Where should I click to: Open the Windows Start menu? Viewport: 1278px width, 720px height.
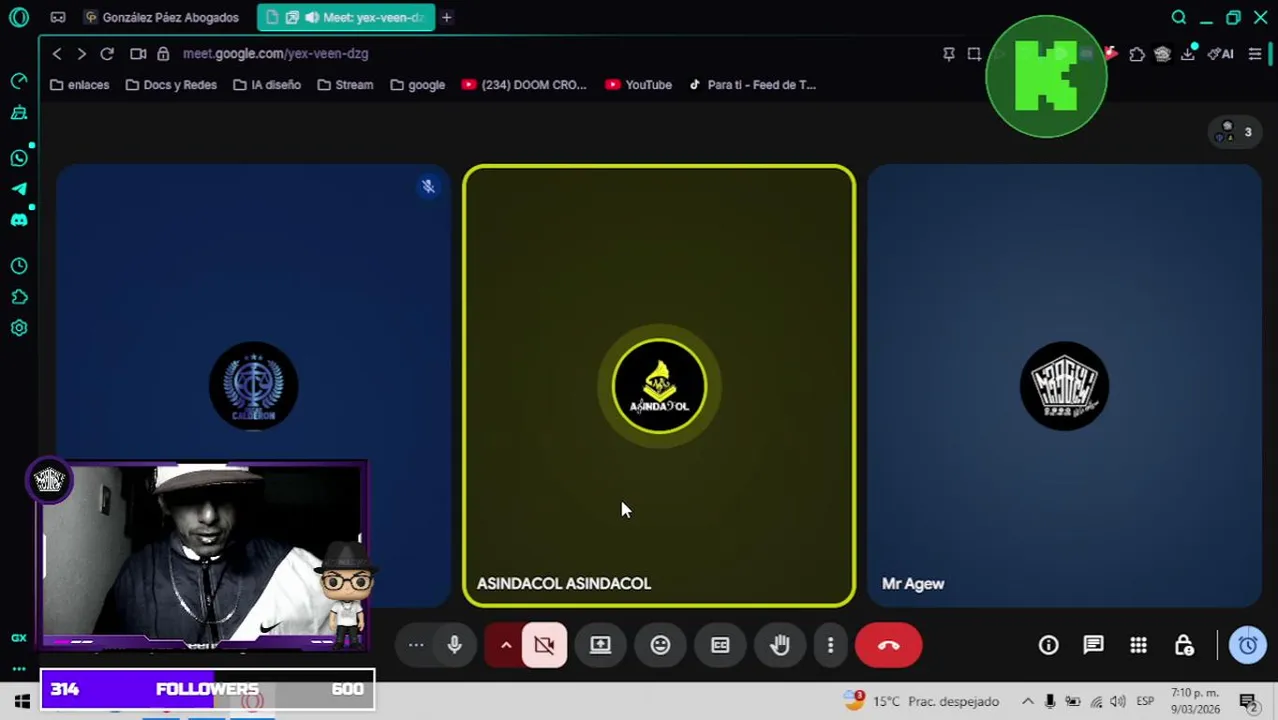[22, 702]
